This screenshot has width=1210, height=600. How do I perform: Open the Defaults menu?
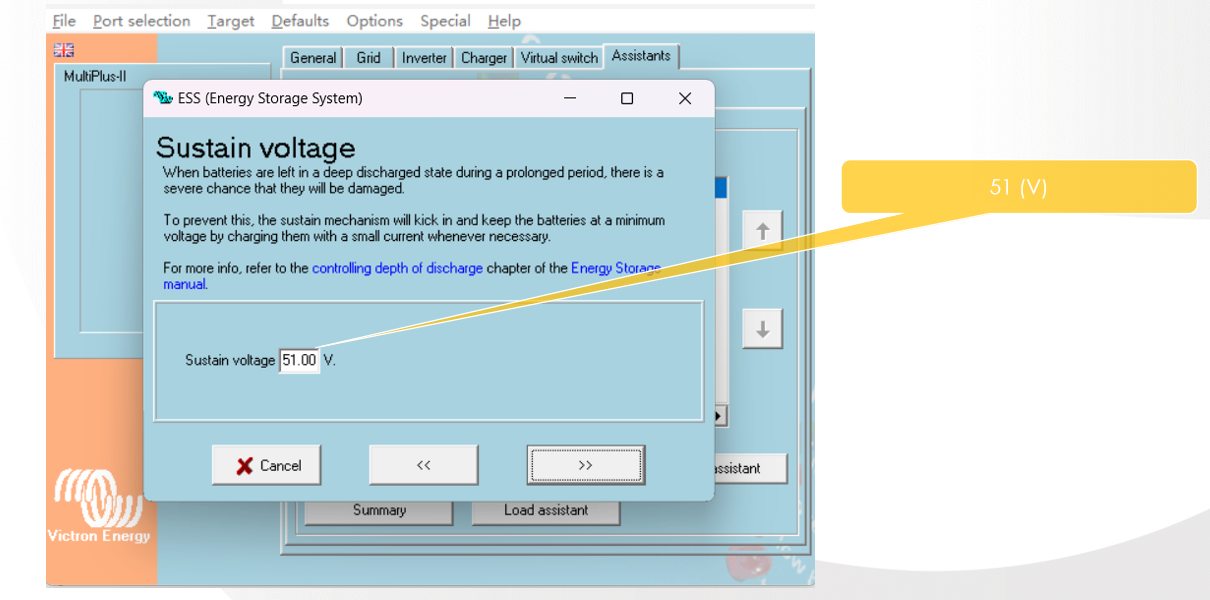tap(300, 21)
